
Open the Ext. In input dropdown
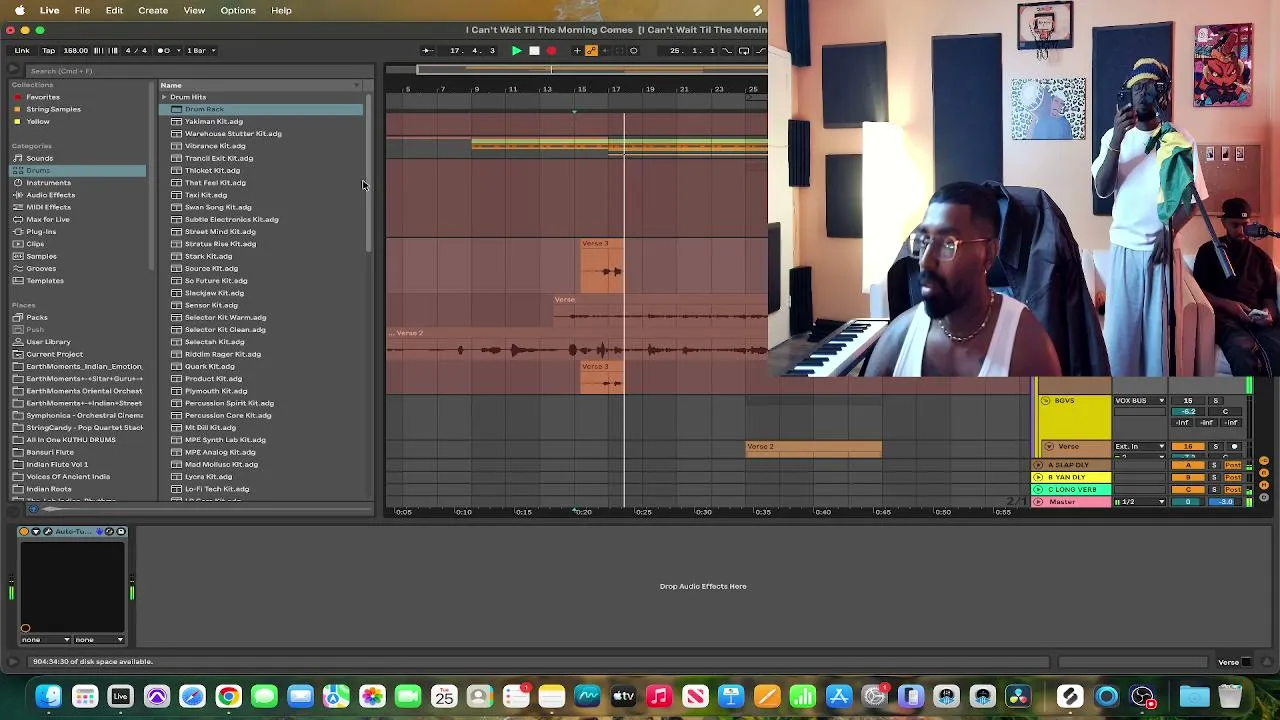(1140, 446)
